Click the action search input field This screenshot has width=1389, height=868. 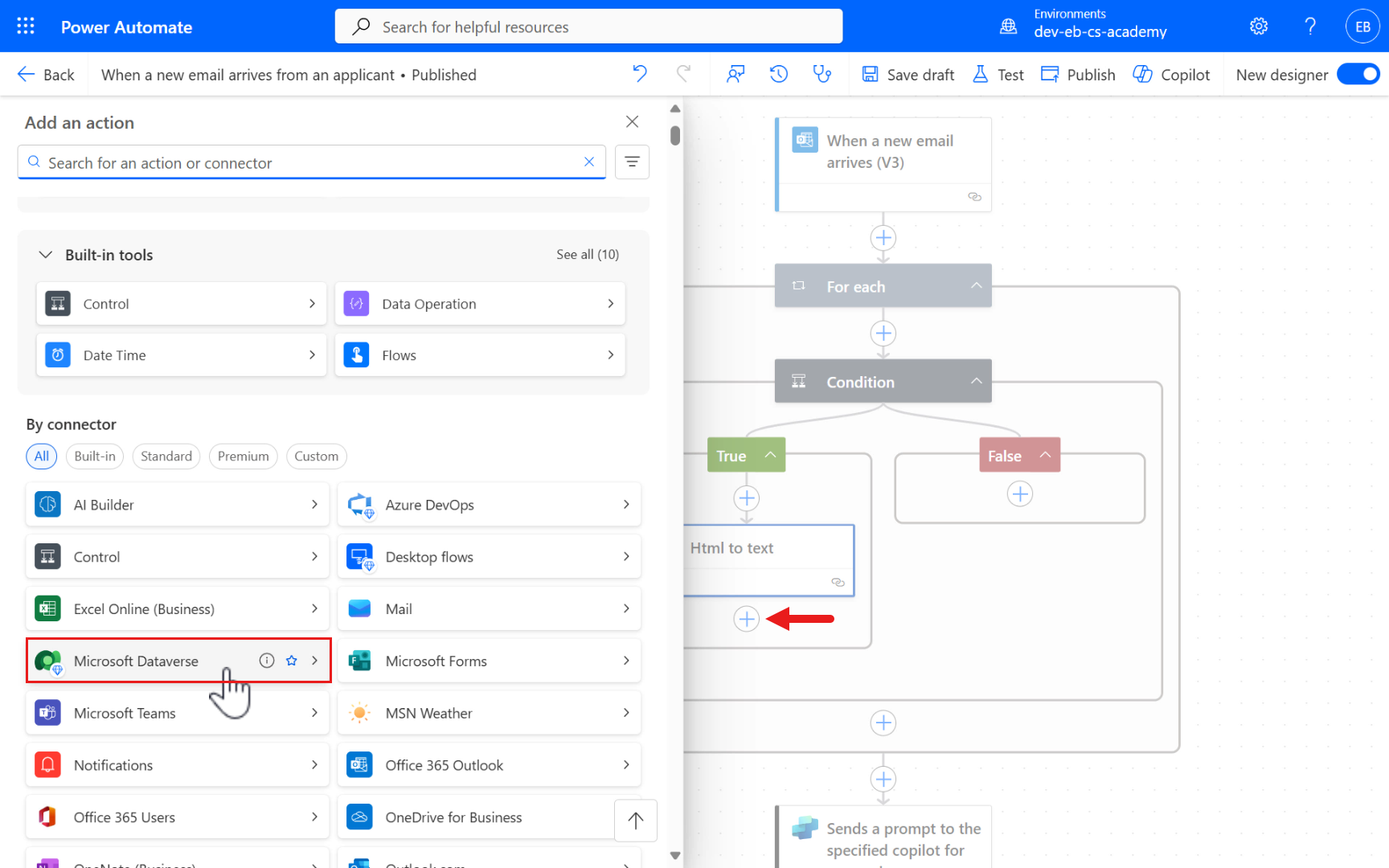pyautogui.click(x=309, y=163)
